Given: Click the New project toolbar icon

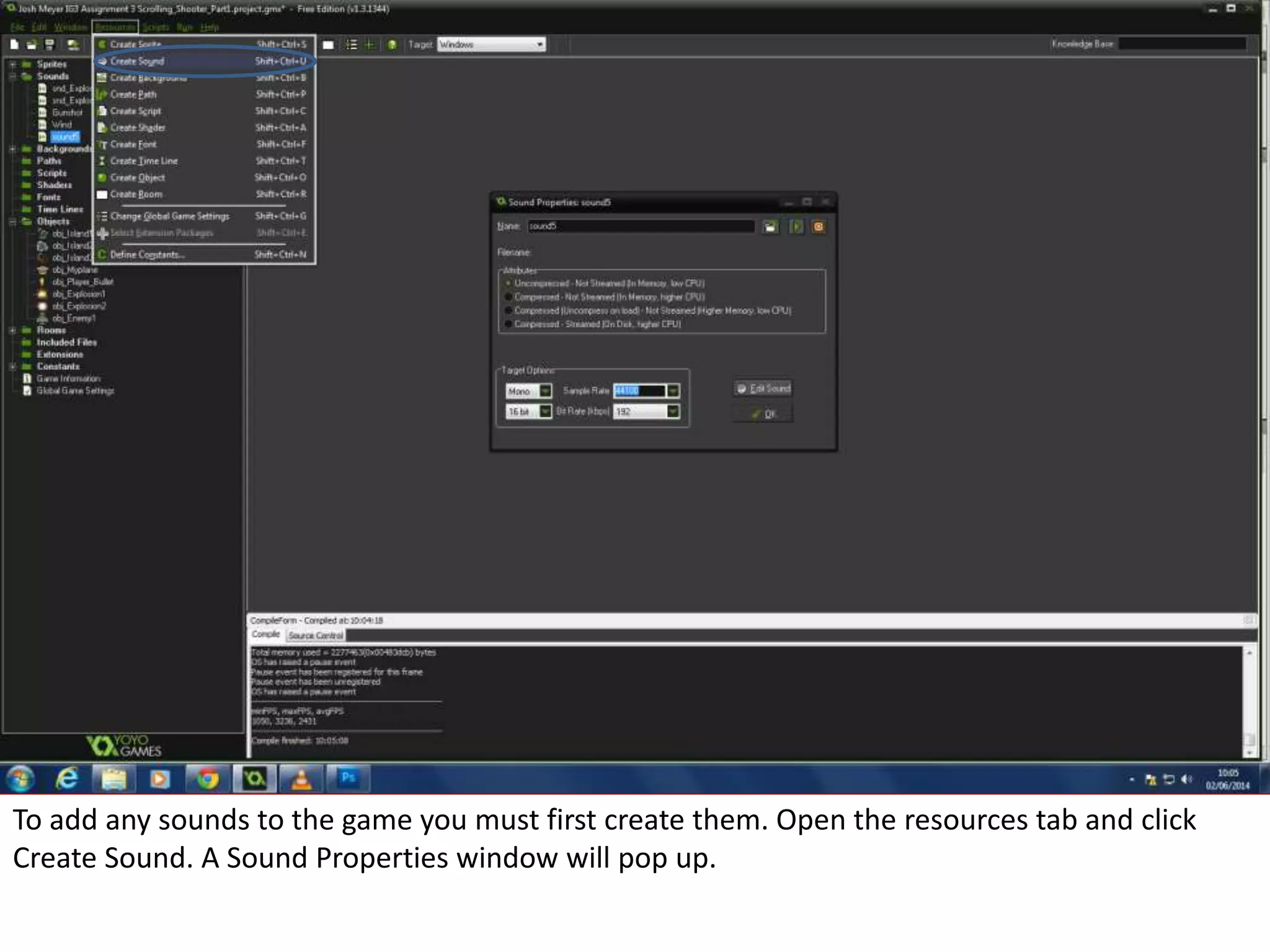Looking at the screenshot, I should [x=14, y=45].
